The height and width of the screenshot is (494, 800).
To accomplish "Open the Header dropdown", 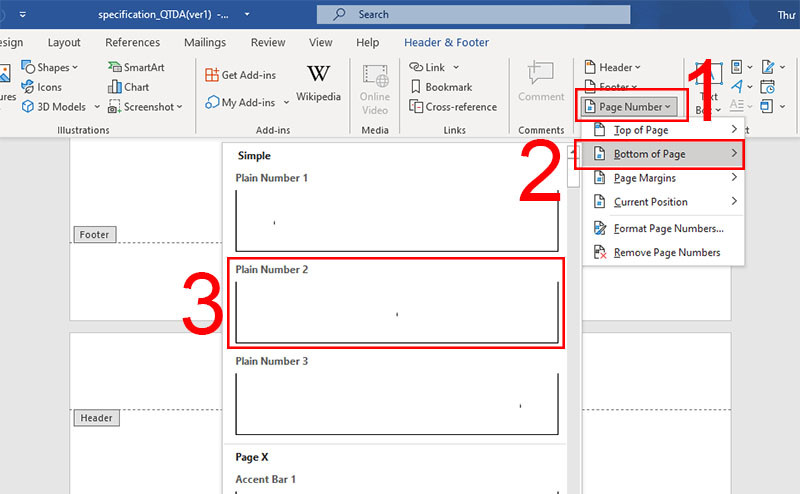I will (612, 67).
